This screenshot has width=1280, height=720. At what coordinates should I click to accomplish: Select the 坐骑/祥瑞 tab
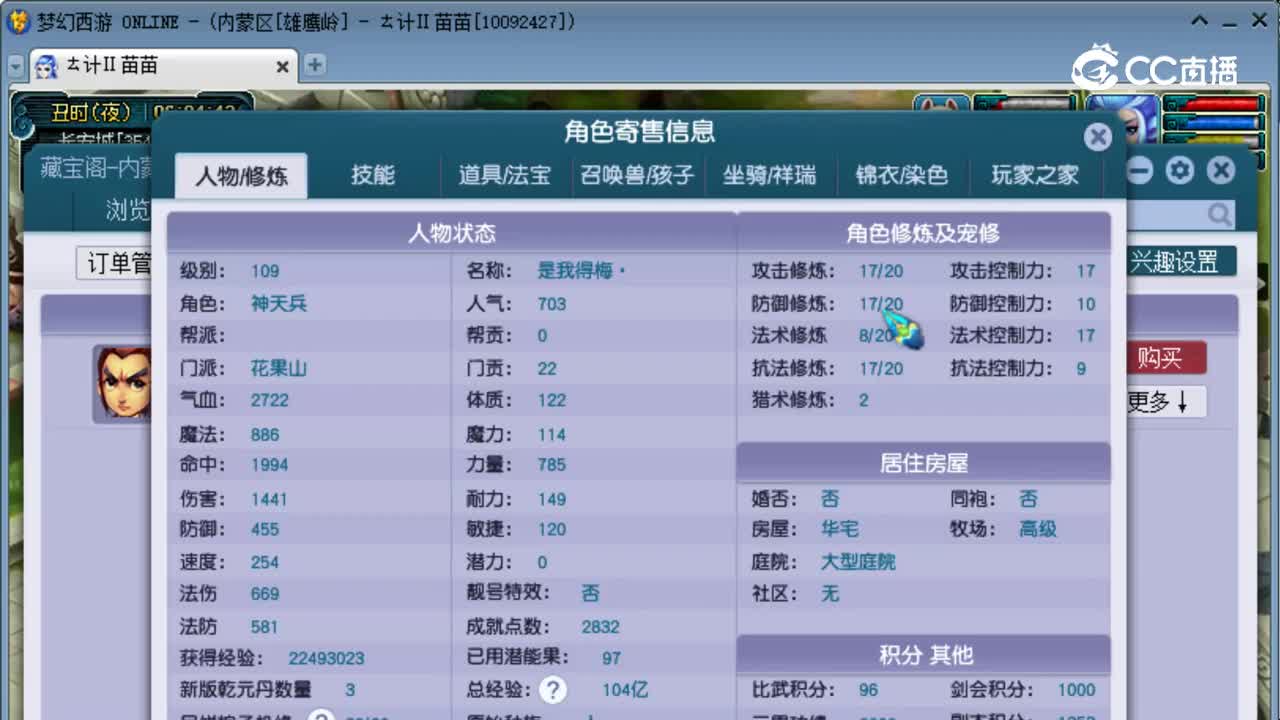[x=770, y=175]
